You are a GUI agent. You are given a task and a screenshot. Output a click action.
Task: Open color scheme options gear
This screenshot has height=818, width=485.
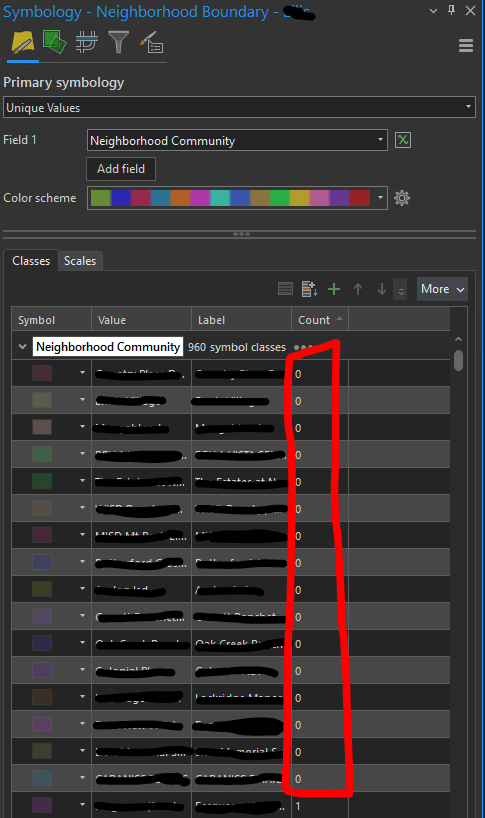coord(402,198)
